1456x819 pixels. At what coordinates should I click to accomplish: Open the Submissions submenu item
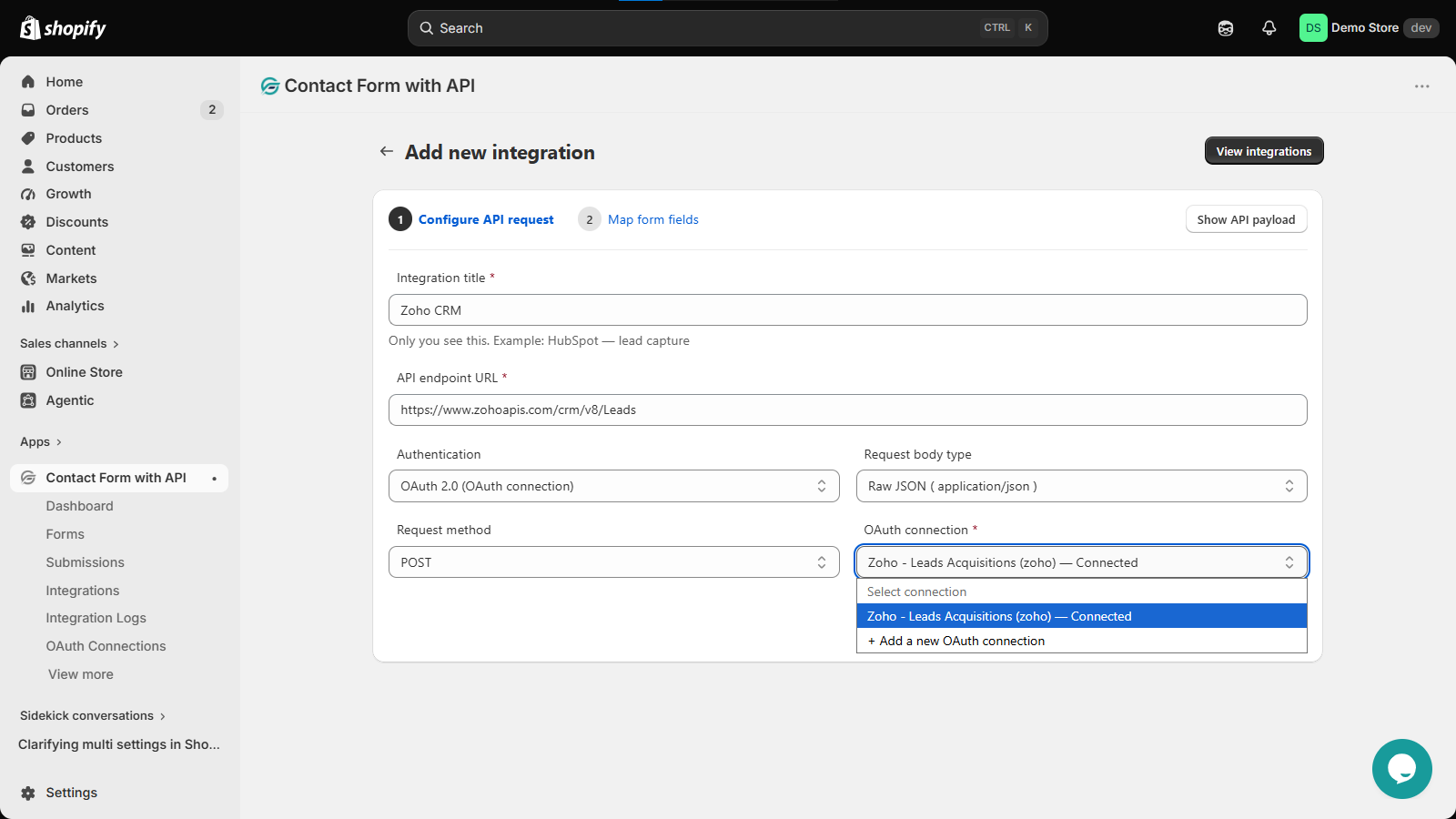coord(86,562)
